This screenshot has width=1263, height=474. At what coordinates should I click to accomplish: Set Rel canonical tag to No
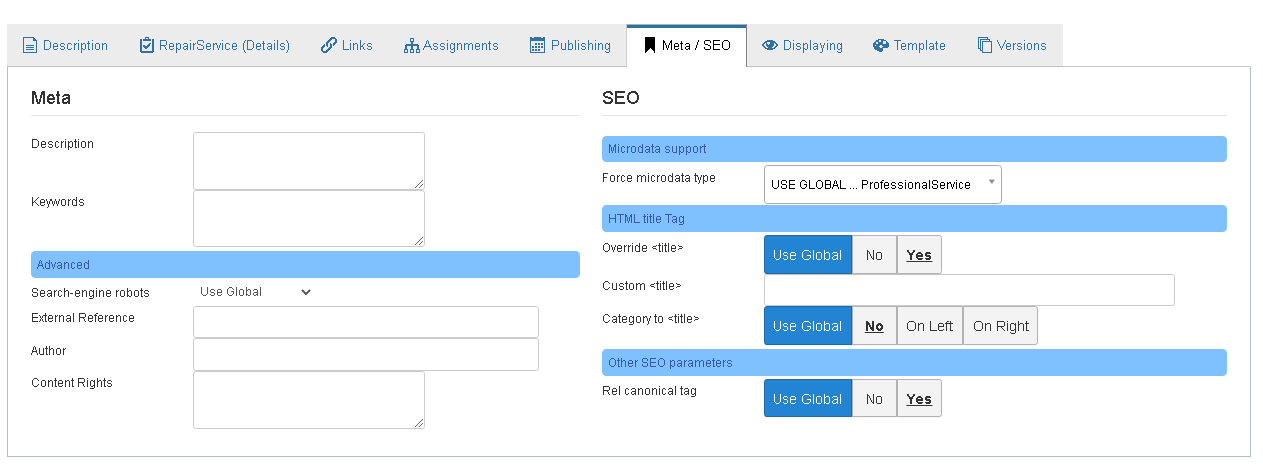pos(874,399)
